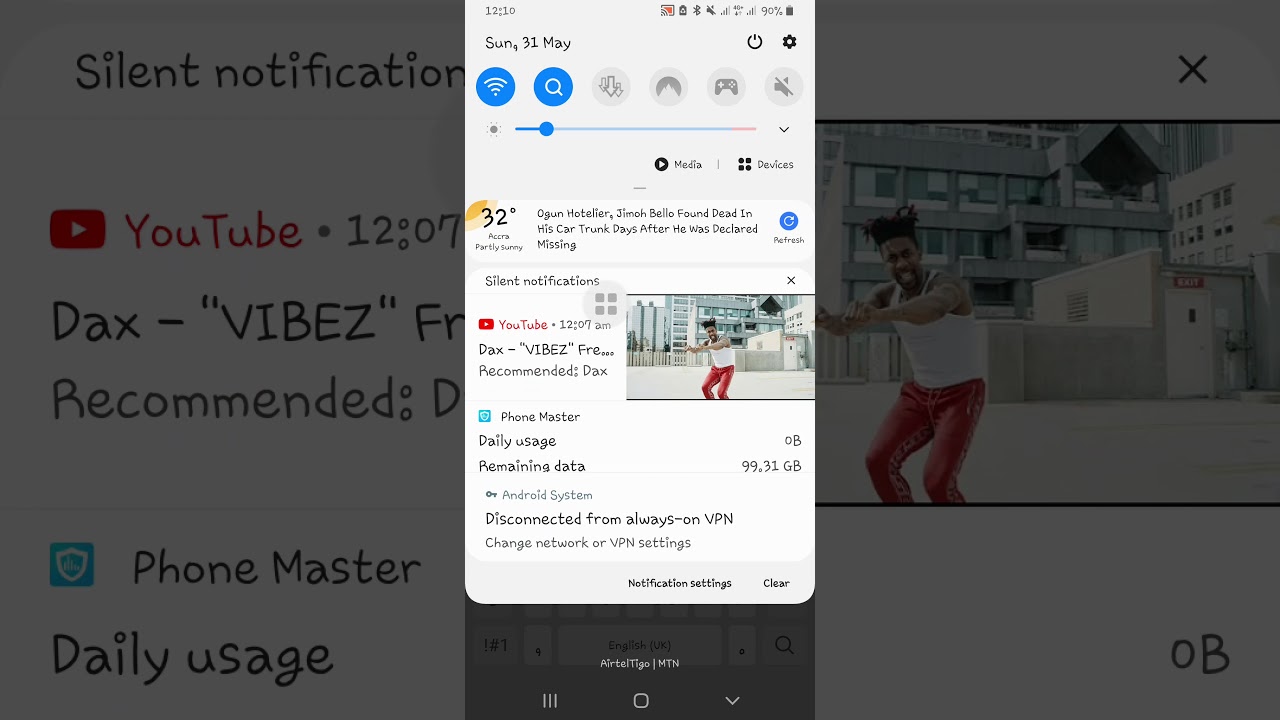Open the Dax VIBEZ video thumbnail
This screenshot has height=720, width=1280.
point(720,347)
